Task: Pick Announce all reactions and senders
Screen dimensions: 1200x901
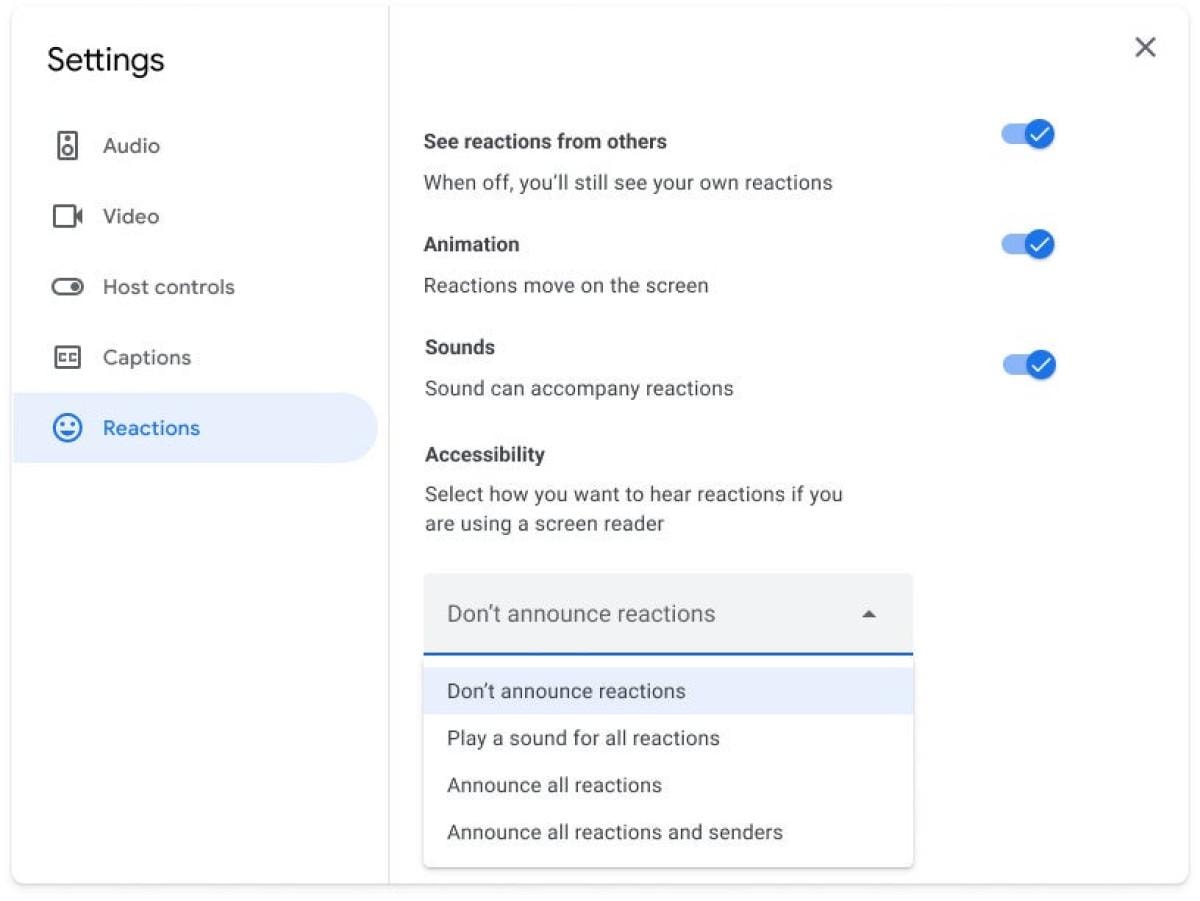Action: (x=614, y=832)
